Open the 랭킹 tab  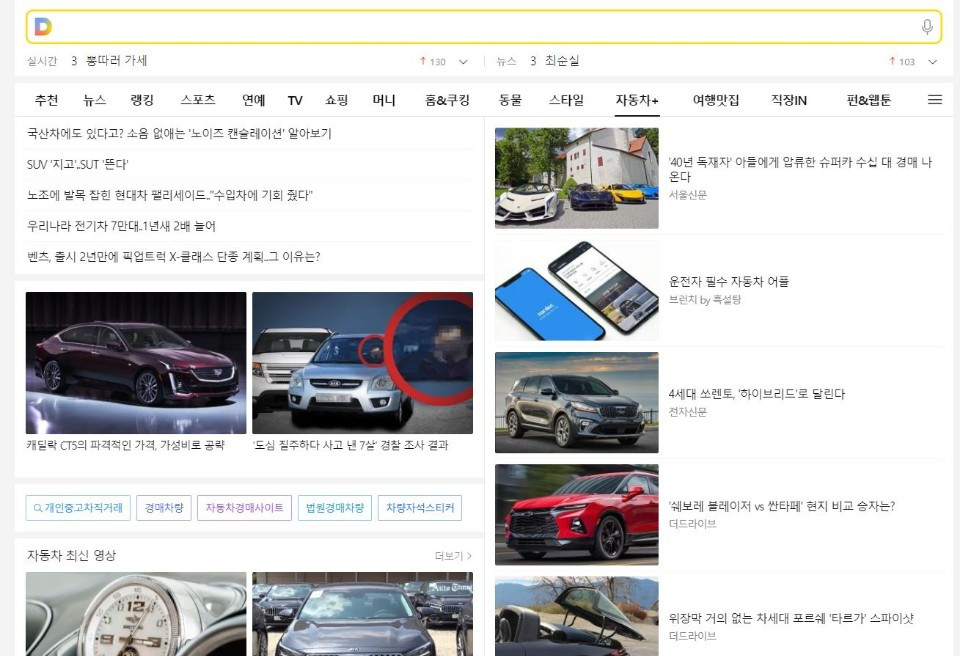142,100
